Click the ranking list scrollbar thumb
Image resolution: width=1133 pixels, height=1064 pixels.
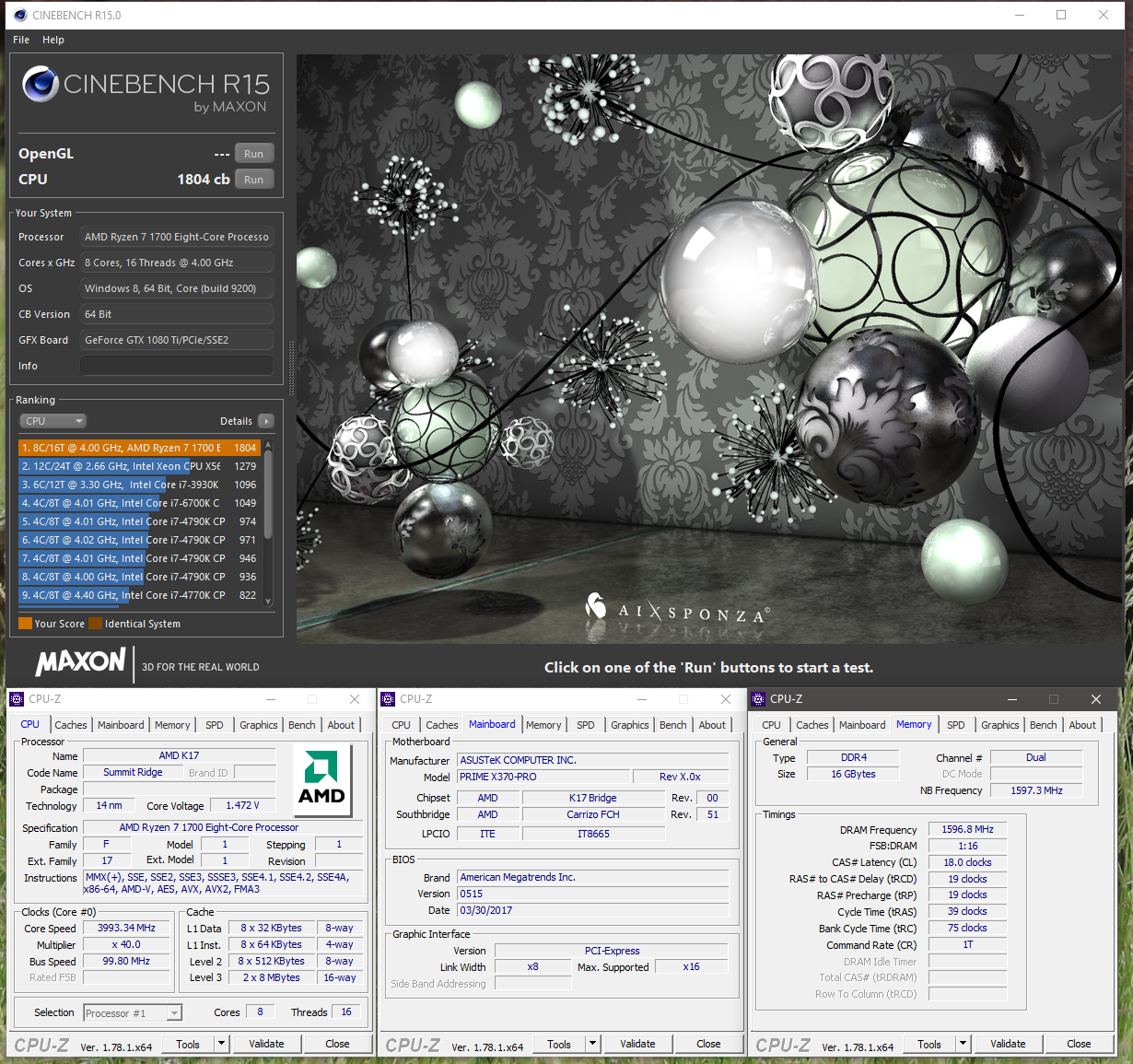(268, 494)
